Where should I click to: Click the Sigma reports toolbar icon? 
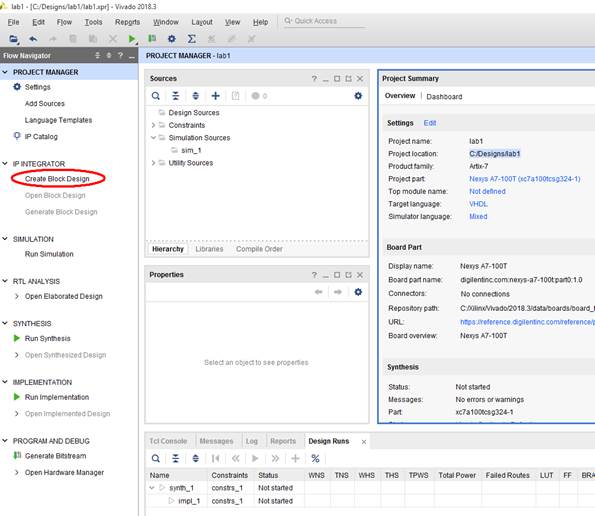pos(192,39)
